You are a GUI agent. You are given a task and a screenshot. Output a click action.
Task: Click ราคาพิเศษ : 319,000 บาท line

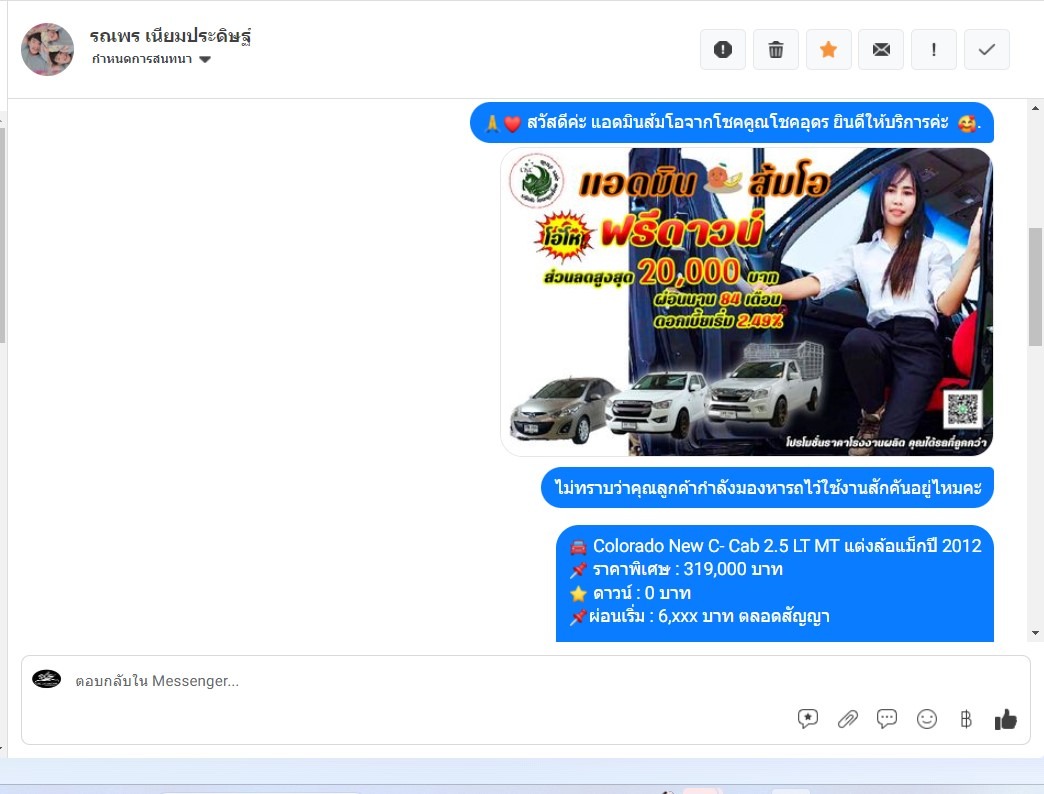(x=677, y=569)
